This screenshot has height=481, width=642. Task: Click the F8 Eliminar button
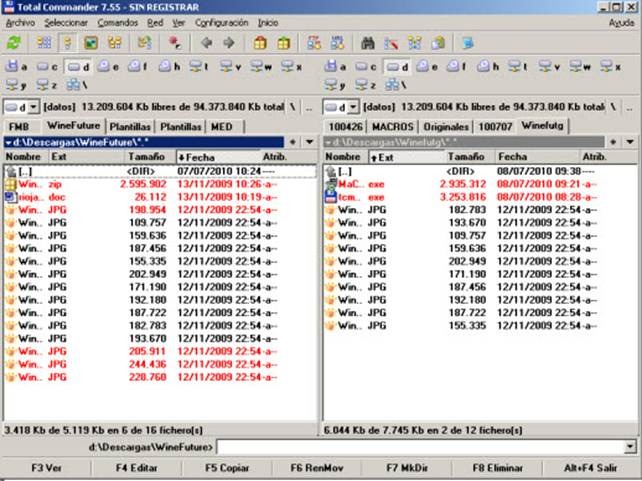(497, 468)
